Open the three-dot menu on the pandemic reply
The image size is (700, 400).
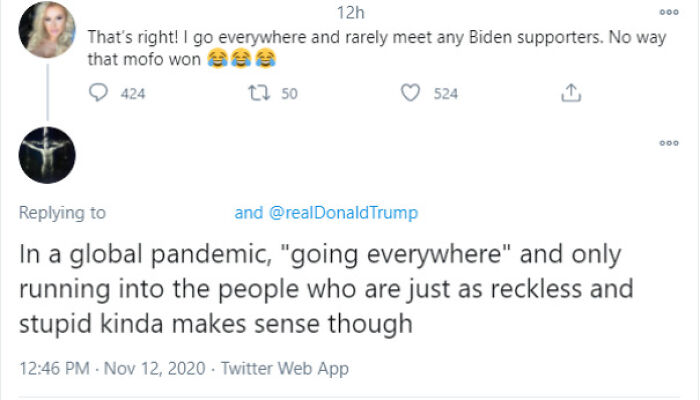tap(669, 143)
